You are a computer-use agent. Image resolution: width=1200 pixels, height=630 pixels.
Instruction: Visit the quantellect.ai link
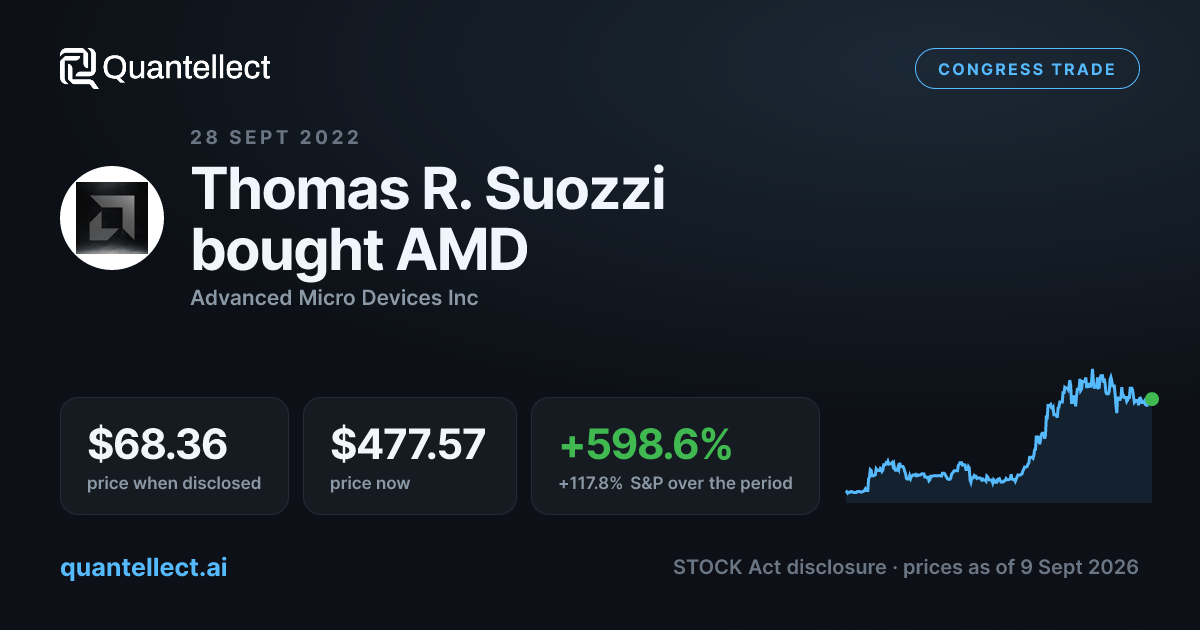click(x=144, y=567)
